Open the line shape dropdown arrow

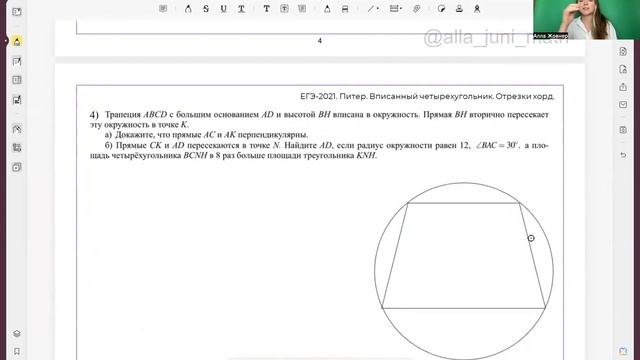(378, 9)
